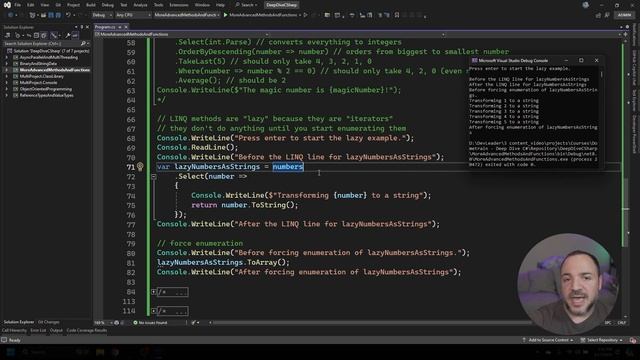640x360 pixels.
Task: Expand the ReferenceTypesAndValueTypes project node
Action: click(x=7, y=96)
